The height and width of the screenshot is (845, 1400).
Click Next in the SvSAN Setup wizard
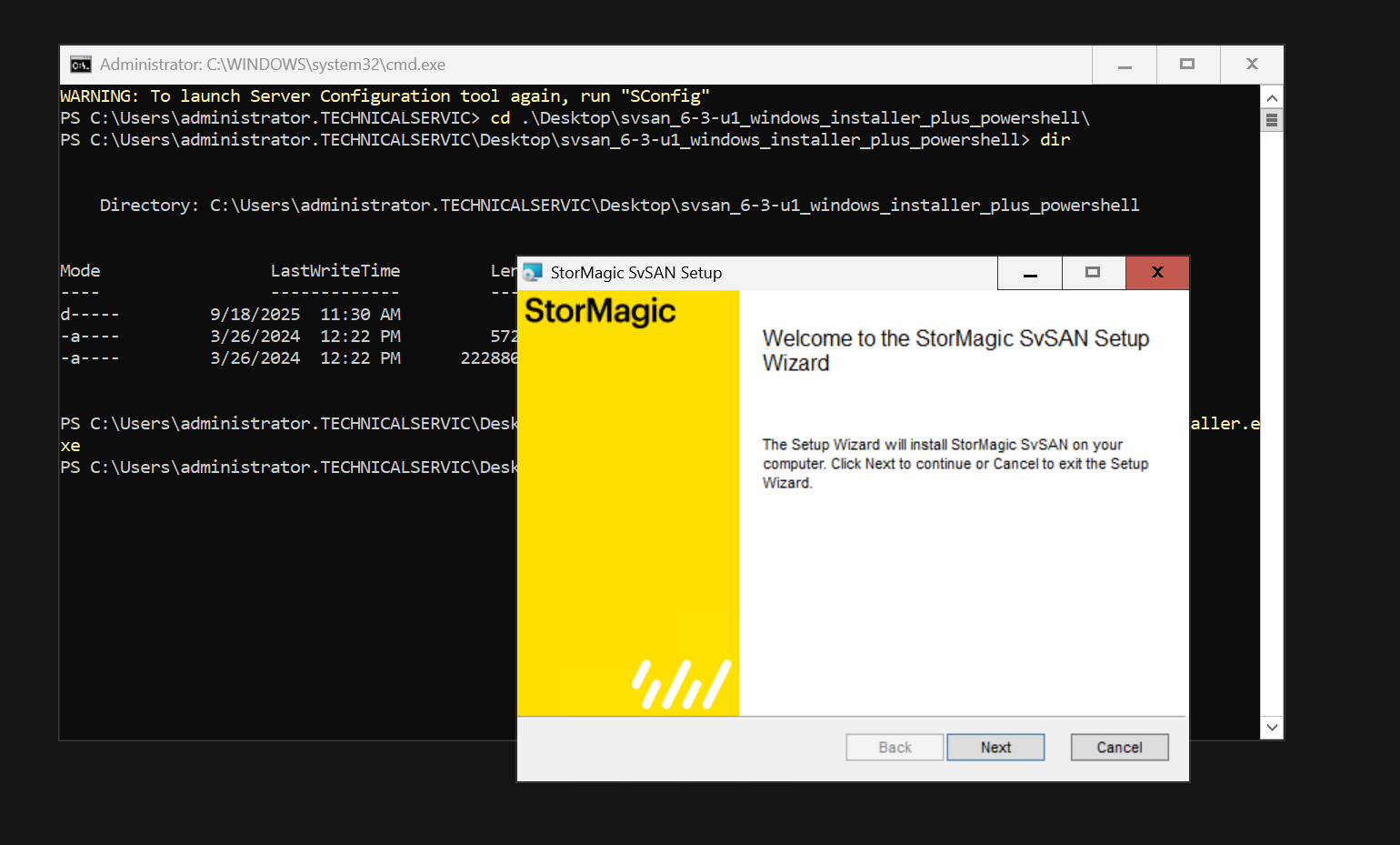(x=995, y=747)
